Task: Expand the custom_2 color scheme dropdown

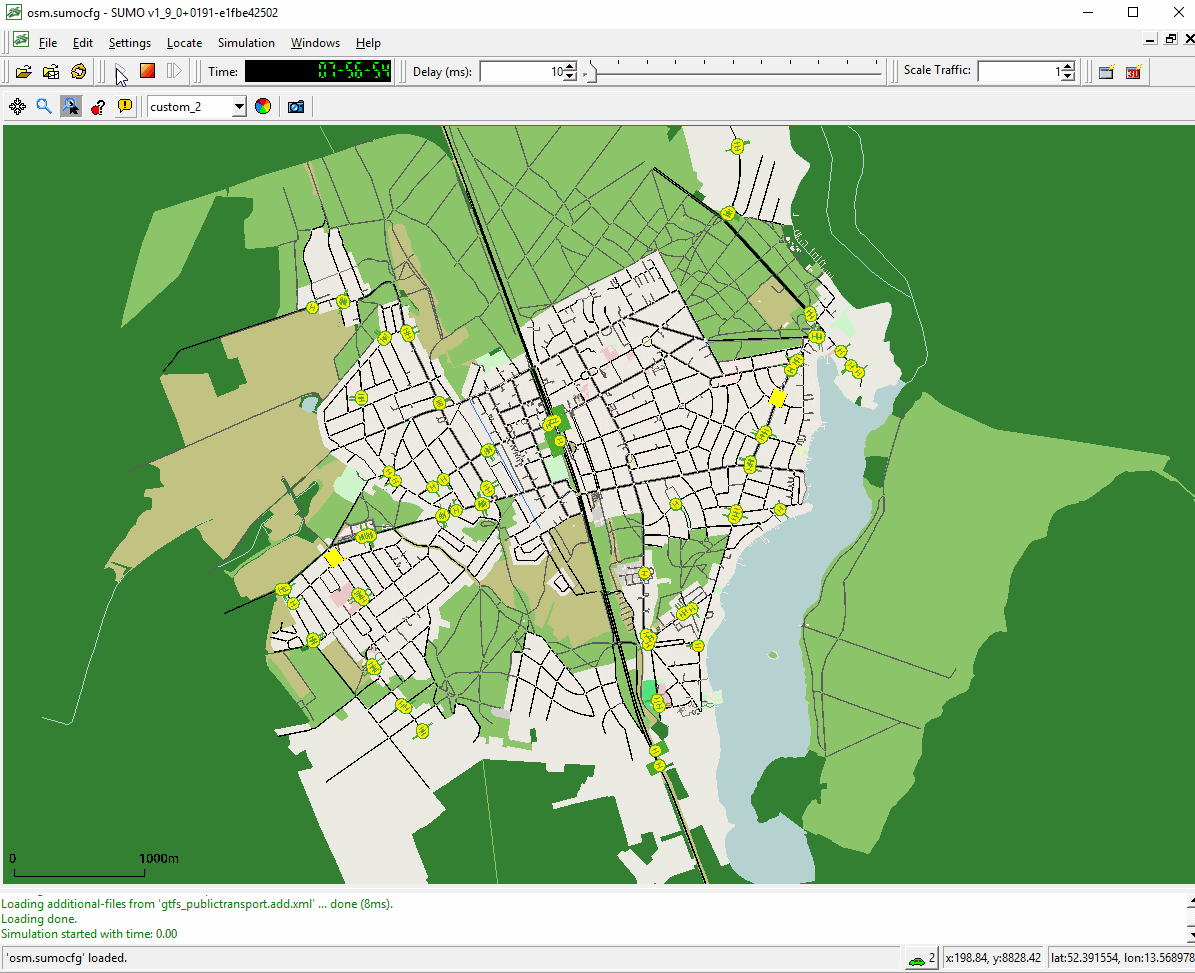Action: [239, 107]
